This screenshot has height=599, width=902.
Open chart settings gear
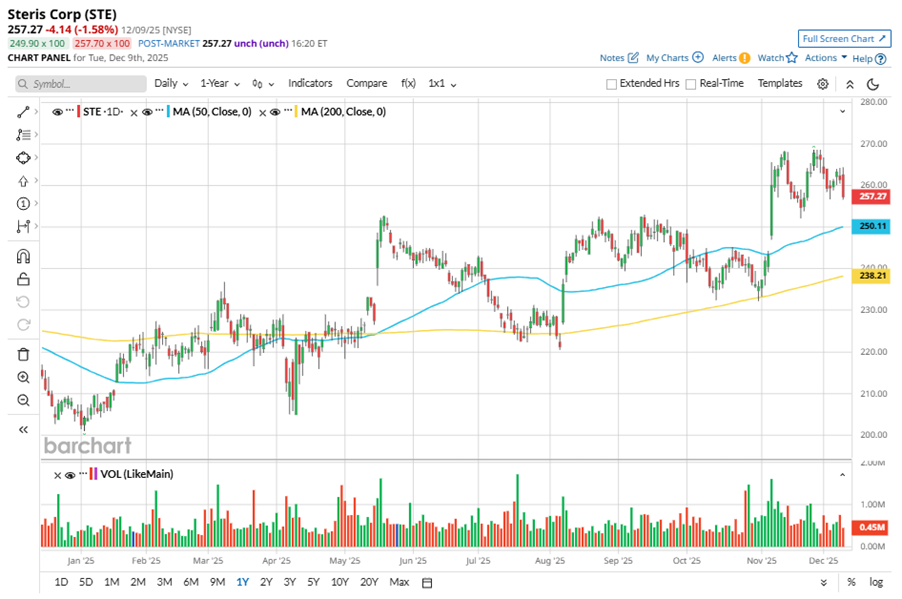coord(823,84)
